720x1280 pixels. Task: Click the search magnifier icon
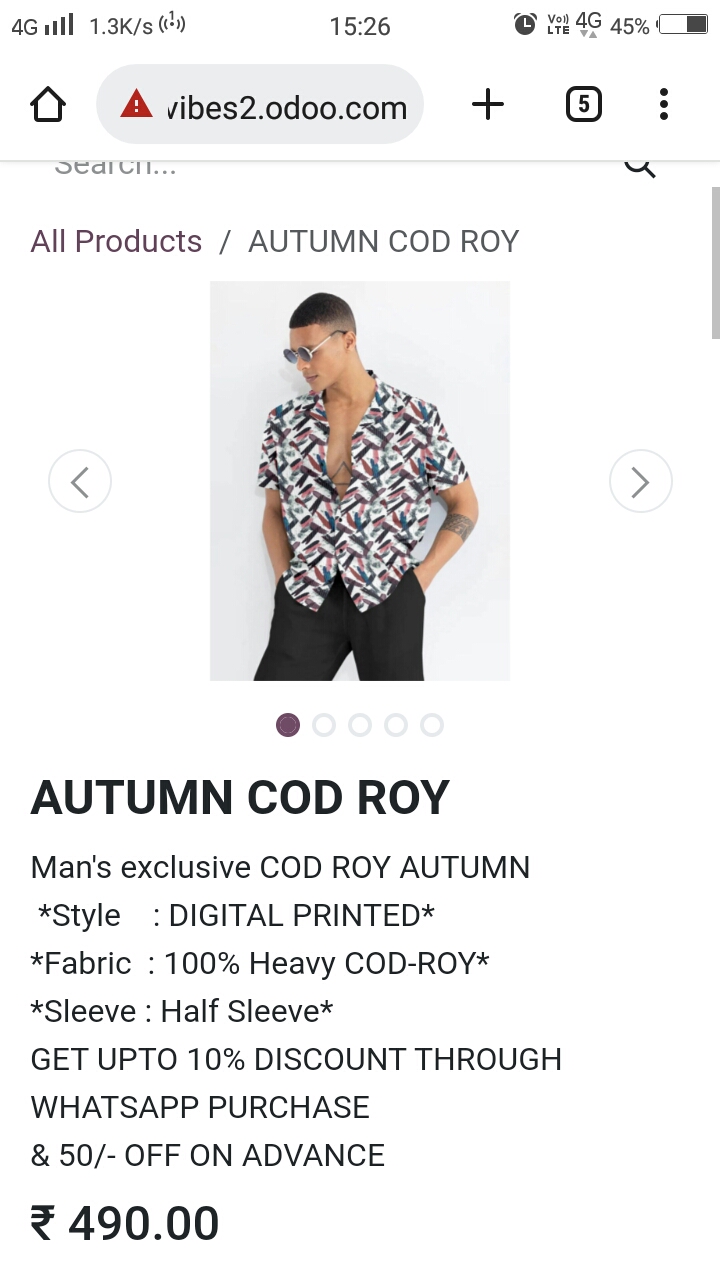click(x=640, y=166)
